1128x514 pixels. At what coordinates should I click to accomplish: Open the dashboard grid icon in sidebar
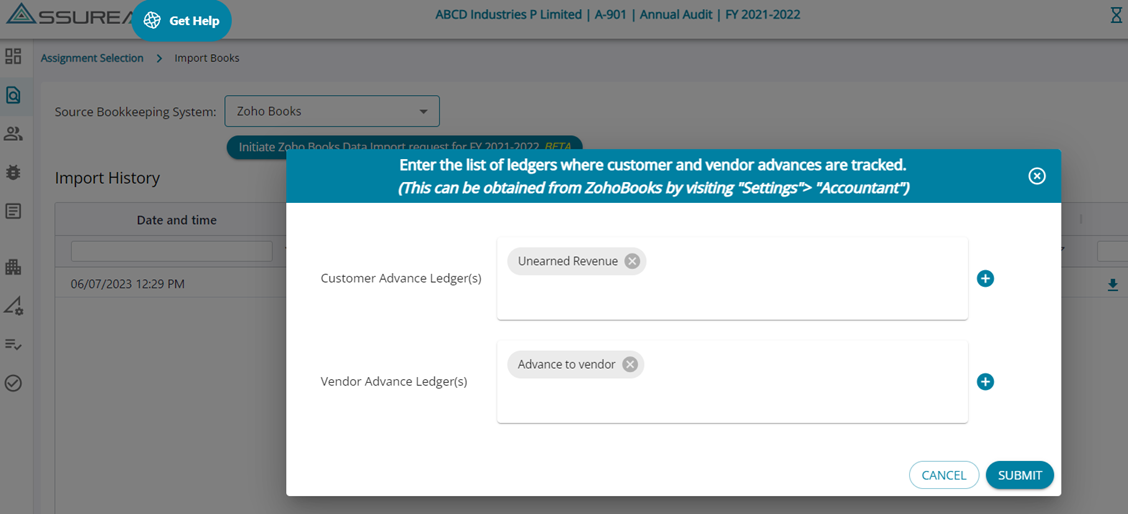pyautogui.click(x=13, y=57)
